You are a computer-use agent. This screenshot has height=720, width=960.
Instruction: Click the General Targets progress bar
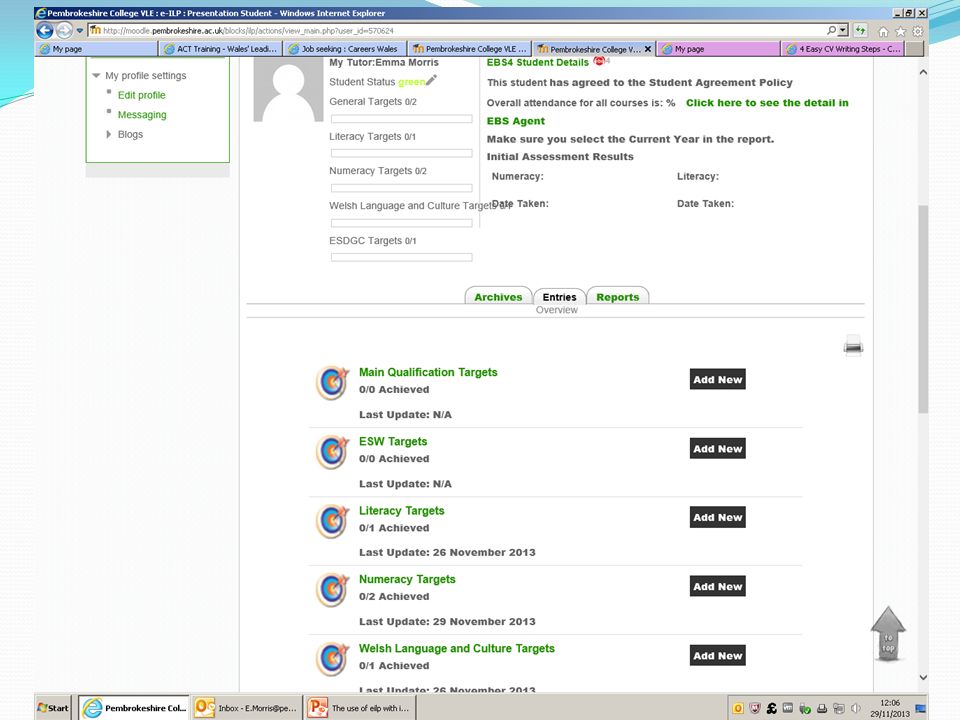click(402, 119)
